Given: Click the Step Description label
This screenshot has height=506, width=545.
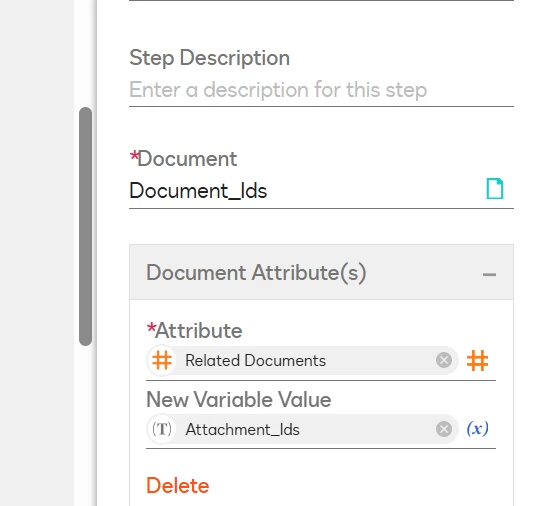Looking at the screenshot, I should (209, 58).
